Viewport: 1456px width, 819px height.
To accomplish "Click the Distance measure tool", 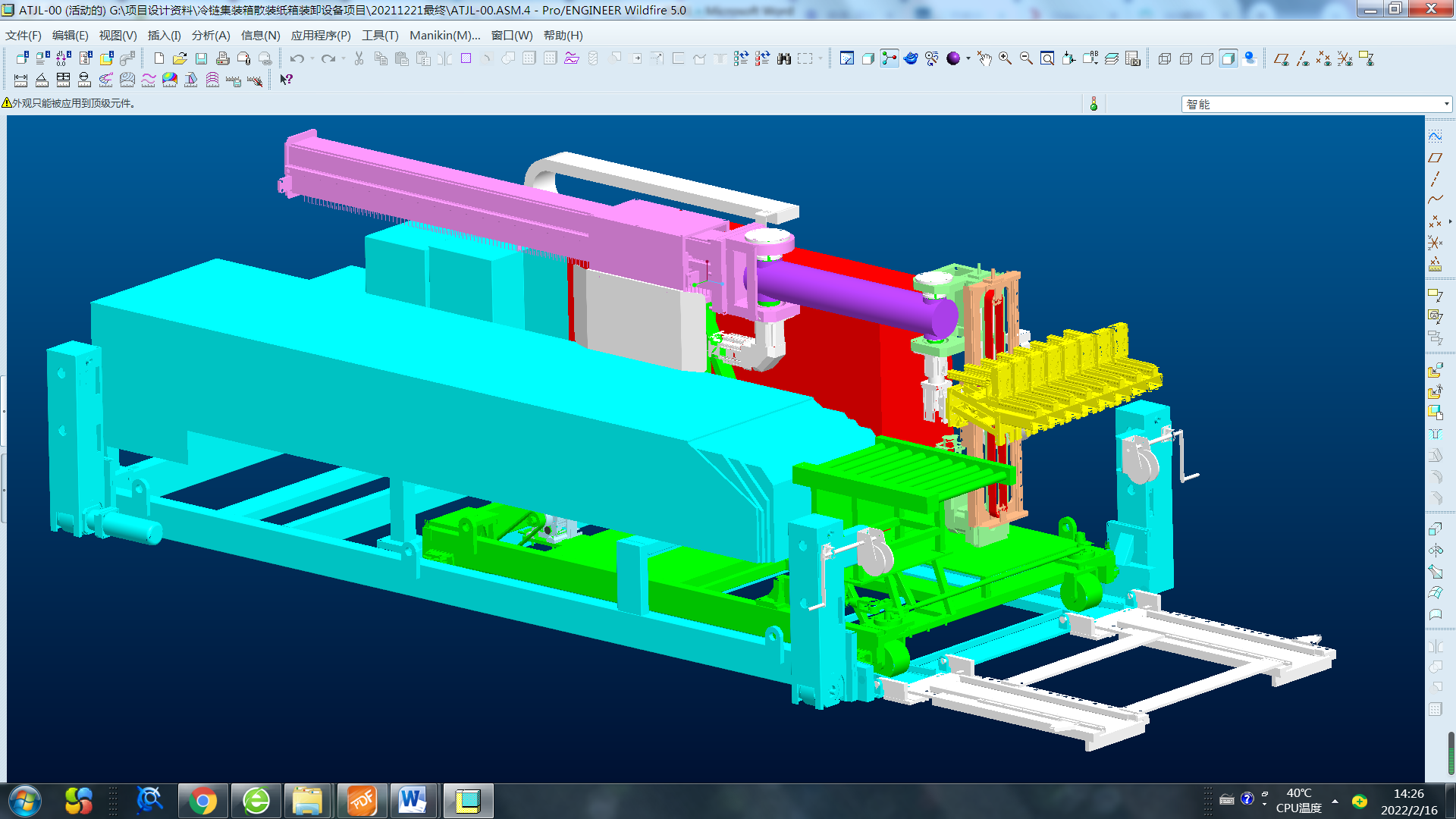I will click(x=20, y=80).
